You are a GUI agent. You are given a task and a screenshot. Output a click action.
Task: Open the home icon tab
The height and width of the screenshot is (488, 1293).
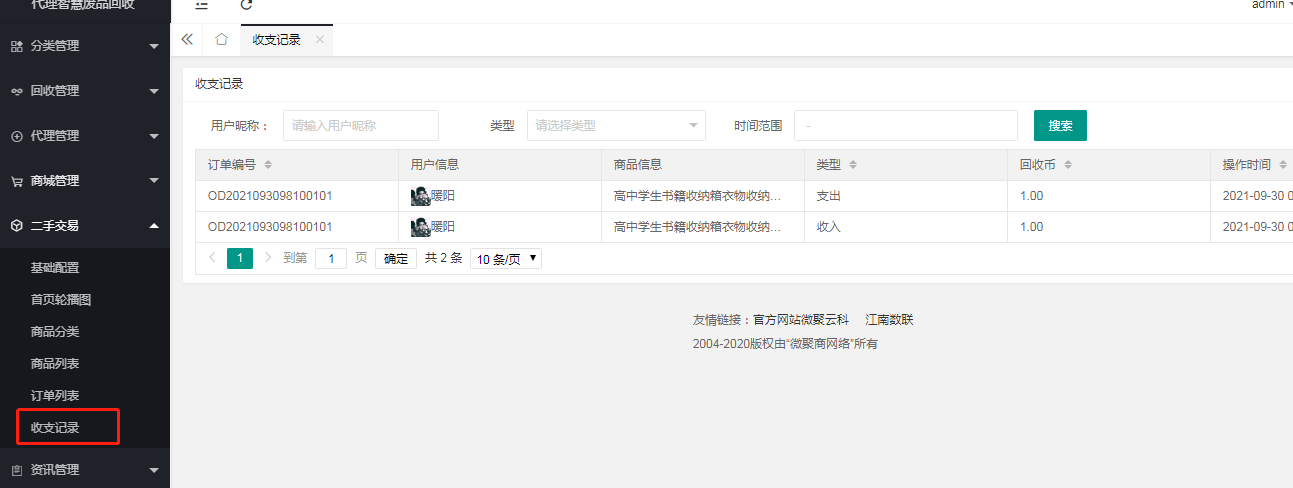tap(221, 39)
